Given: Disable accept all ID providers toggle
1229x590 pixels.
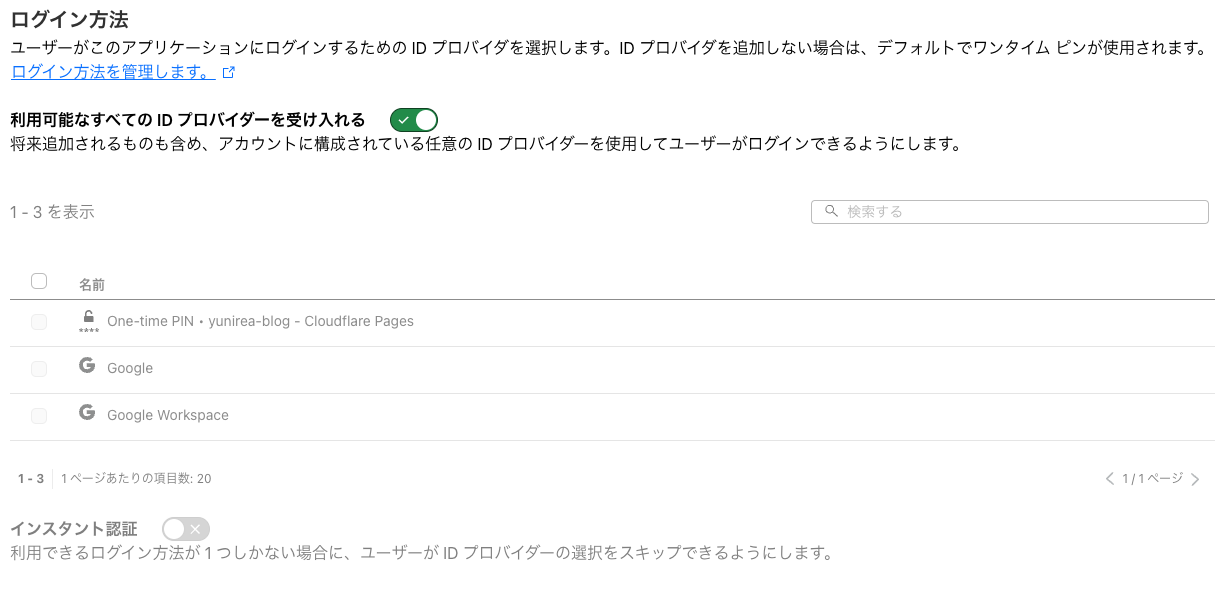Looking at the screenshot, I should pos(414,120).
